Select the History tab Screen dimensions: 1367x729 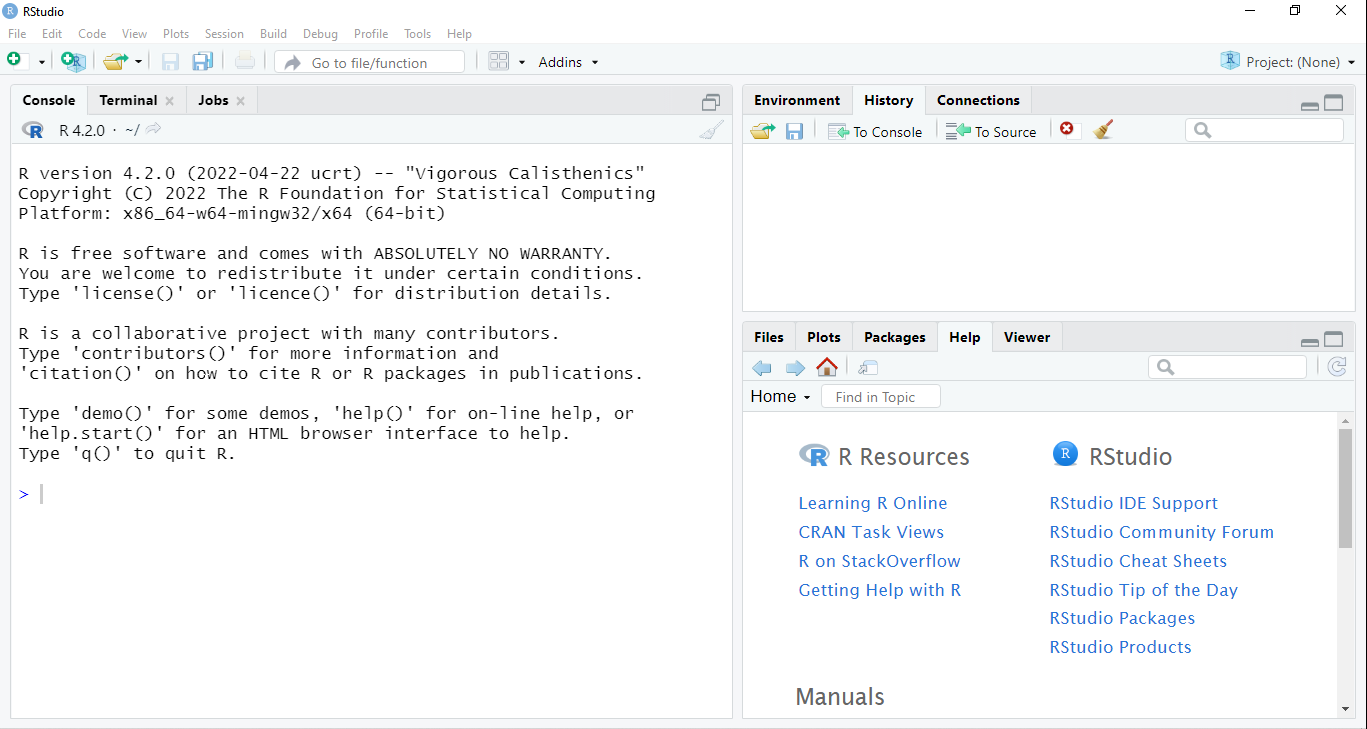point(889,100)
